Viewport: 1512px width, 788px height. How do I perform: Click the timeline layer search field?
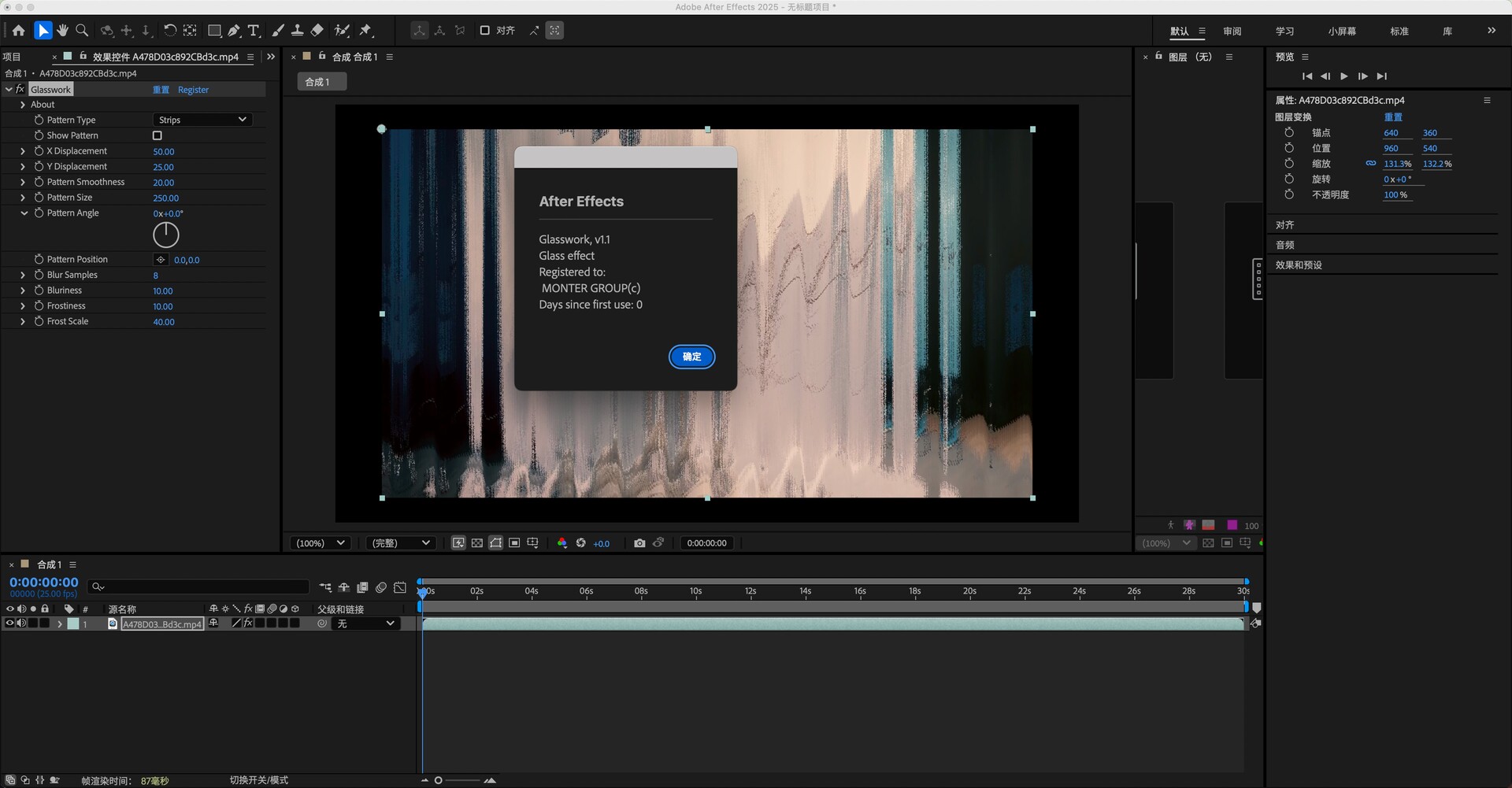[x=198, y=587]
